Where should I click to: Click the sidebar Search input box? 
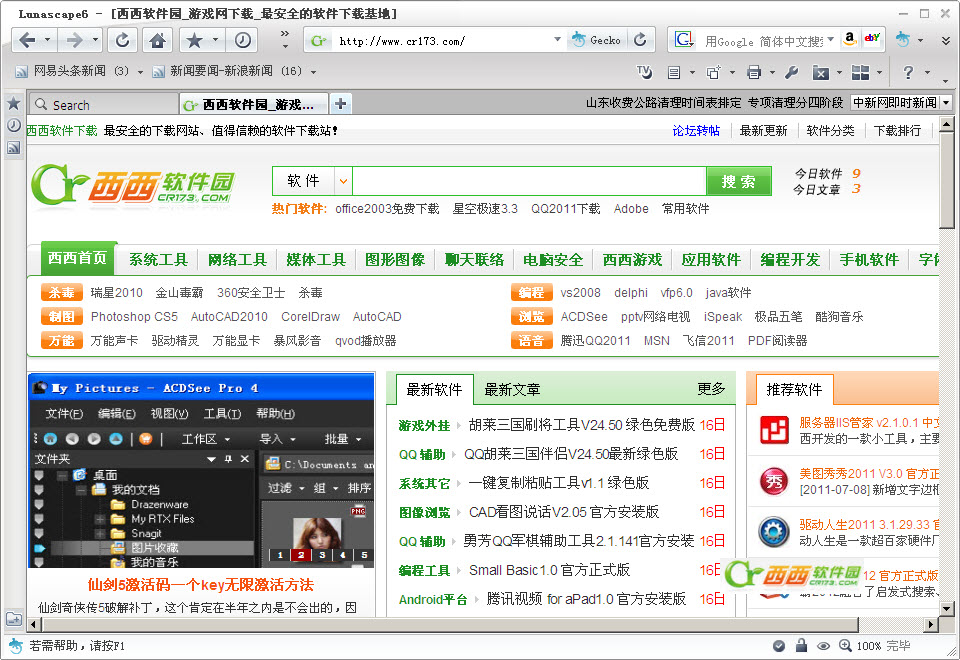coord(102,105)
